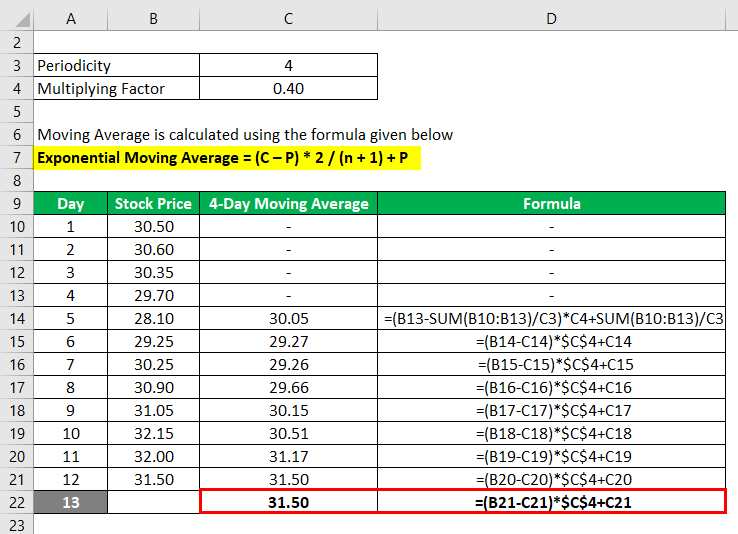The image size is (738, 534).
Task: Select the green Formula header cell
Action: pyautogui.click(x=551, y=204)
